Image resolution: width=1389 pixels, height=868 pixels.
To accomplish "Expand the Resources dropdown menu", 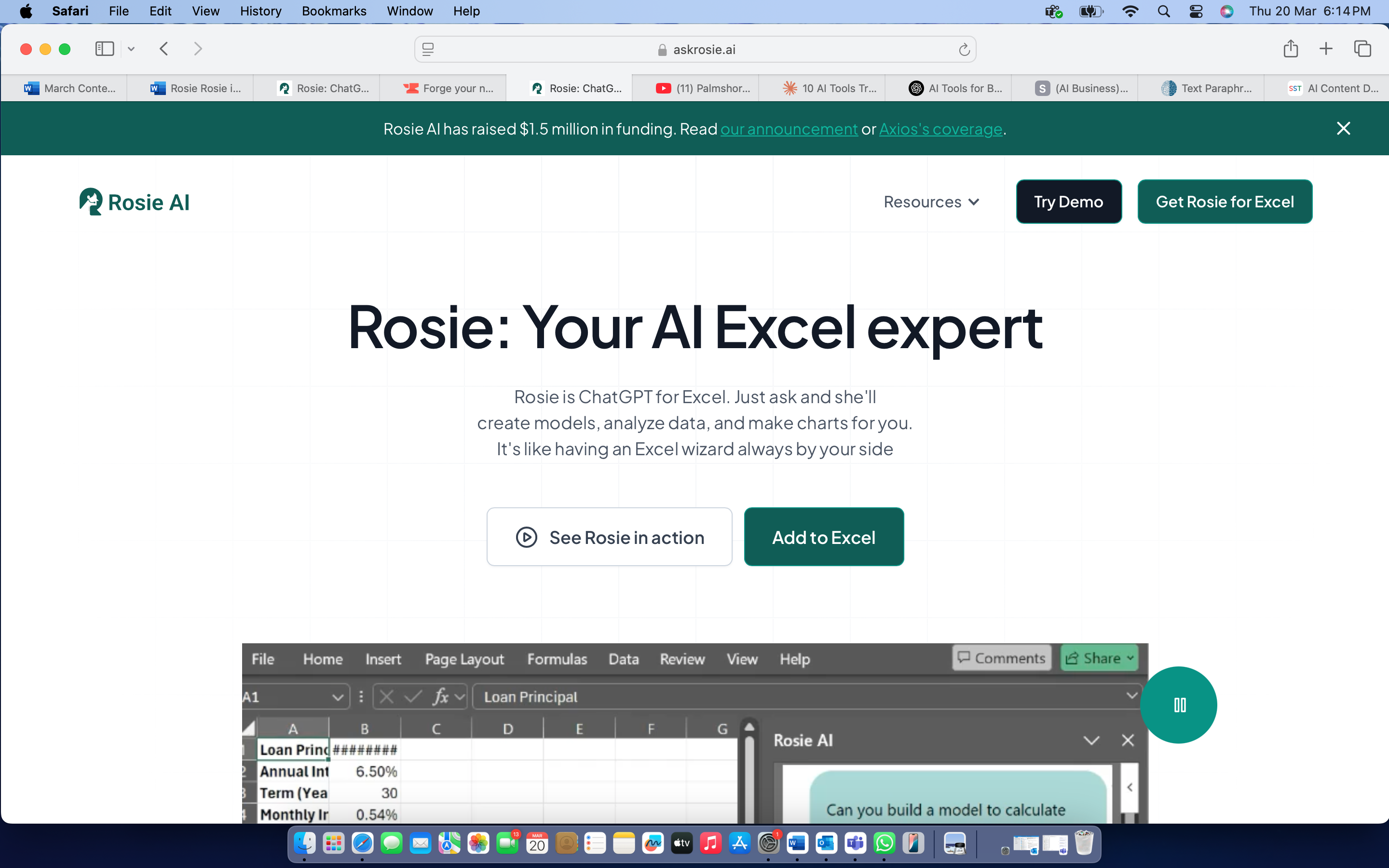I will [x=931, y=202].
